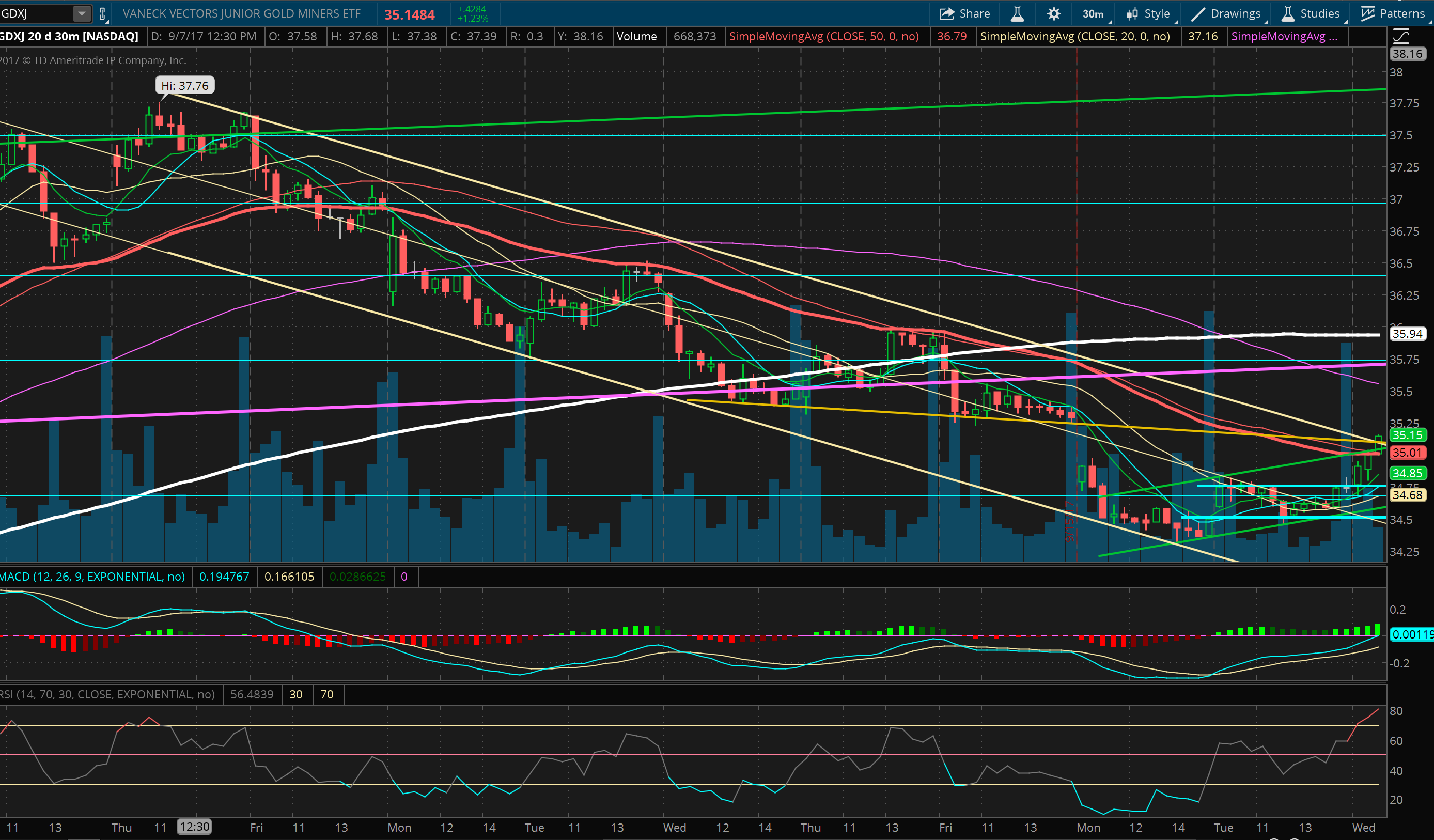Click the flask icon next to Share

1017,13
